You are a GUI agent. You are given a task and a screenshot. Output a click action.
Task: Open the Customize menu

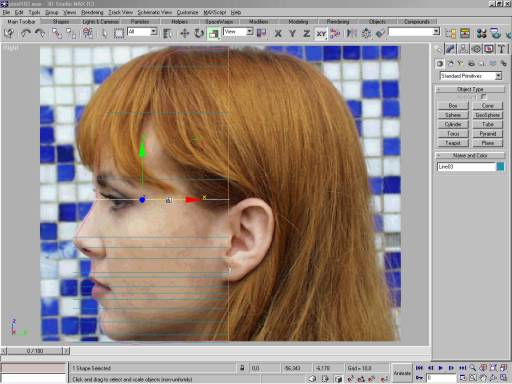click(187, 12)
